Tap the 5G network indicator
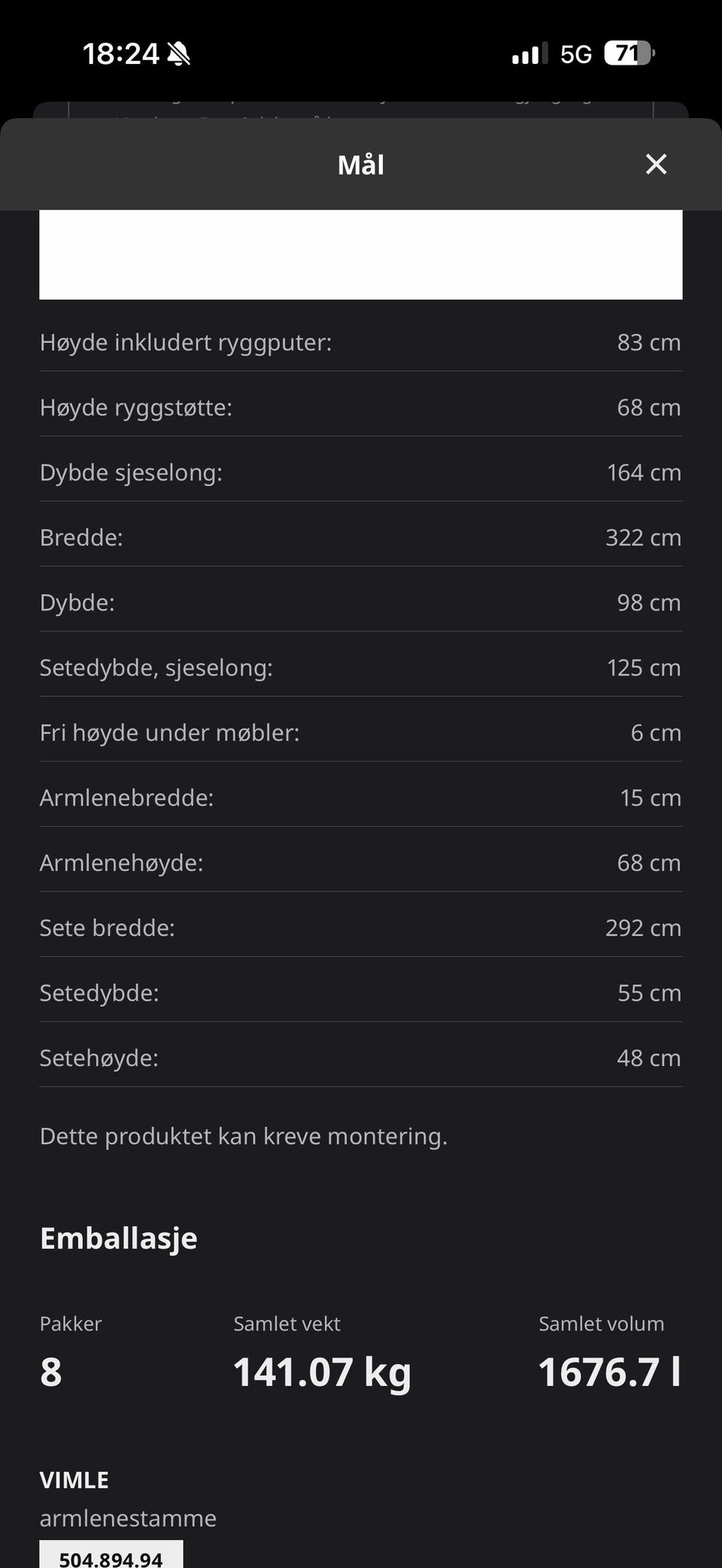This screenshot has width=722, height=1568. (x=576, y=54)
